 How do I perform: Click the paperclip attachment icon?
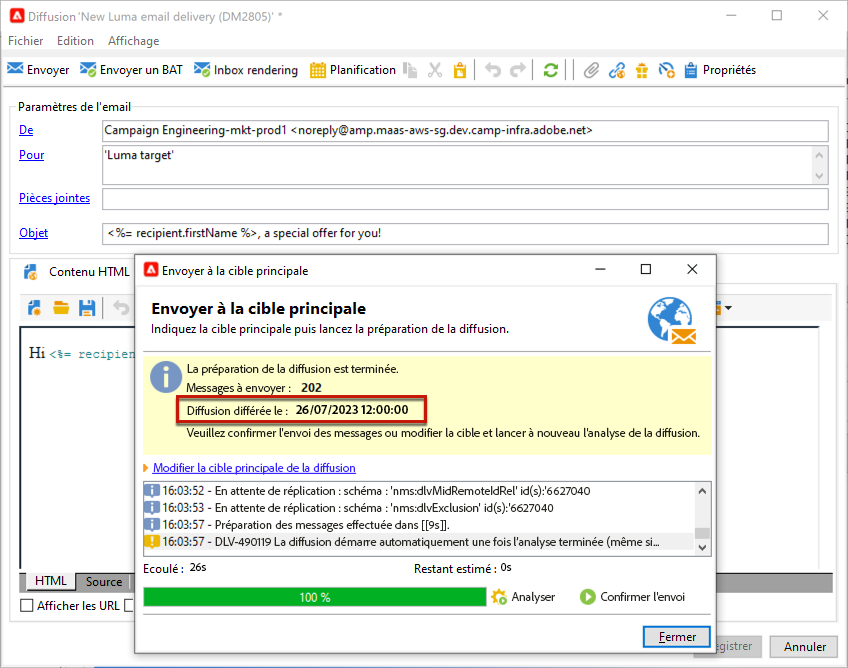coord(591,70)
